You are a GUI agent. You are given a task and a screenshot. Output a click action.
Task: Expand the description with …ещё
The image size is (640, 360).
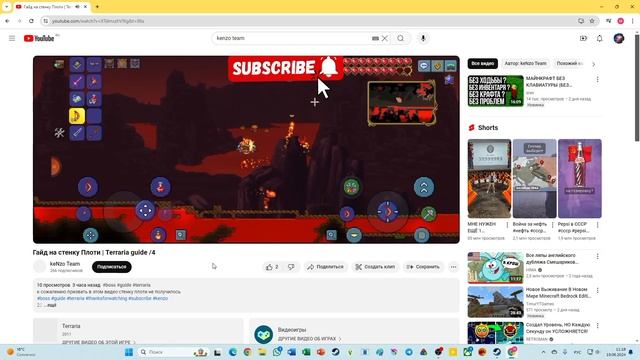[51, 305]
